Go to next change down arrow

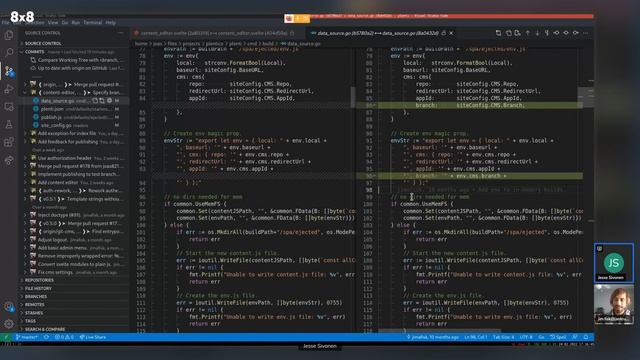[x=537, y=33]
